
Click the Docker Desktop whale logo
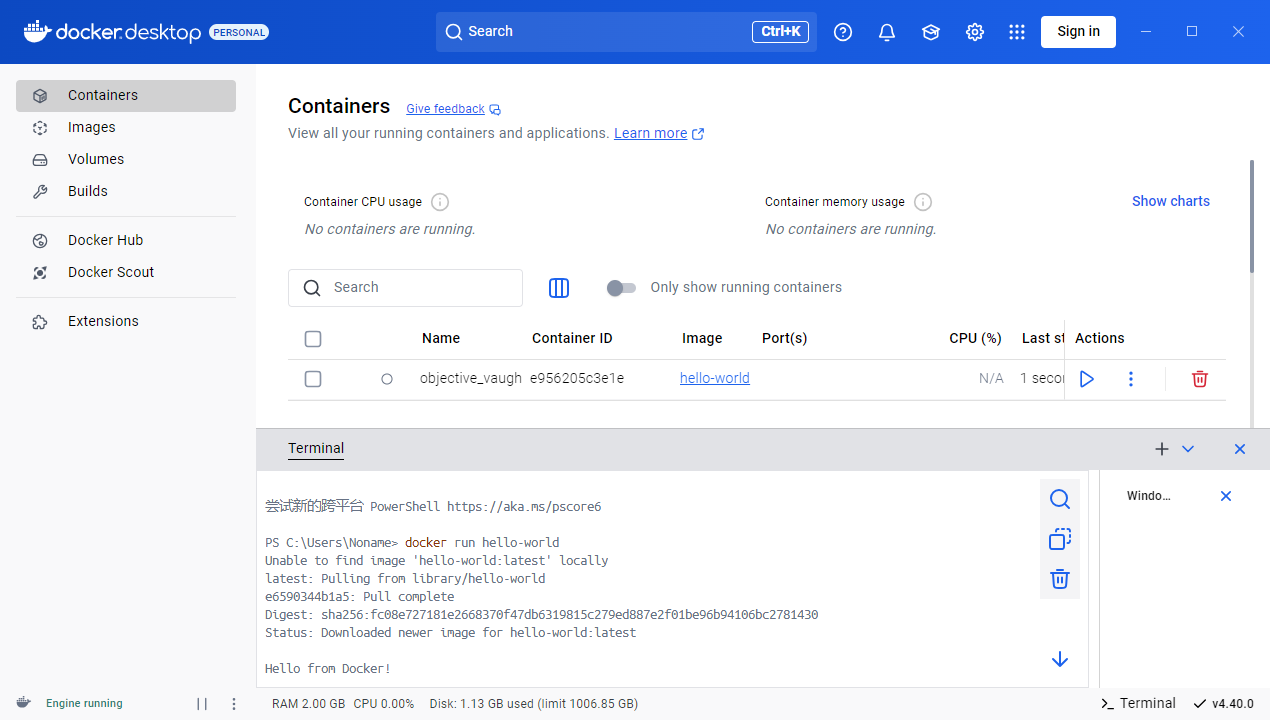coord(37,31)
